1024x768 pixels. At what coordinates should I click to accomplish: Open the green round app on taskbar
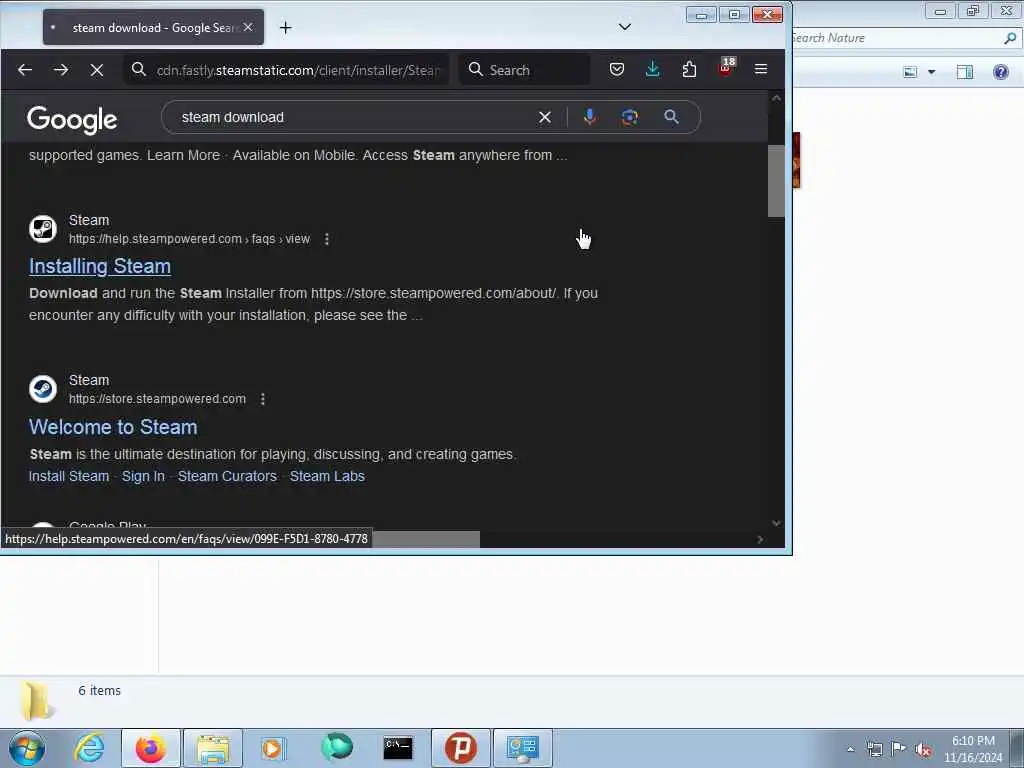click(337, 747)
